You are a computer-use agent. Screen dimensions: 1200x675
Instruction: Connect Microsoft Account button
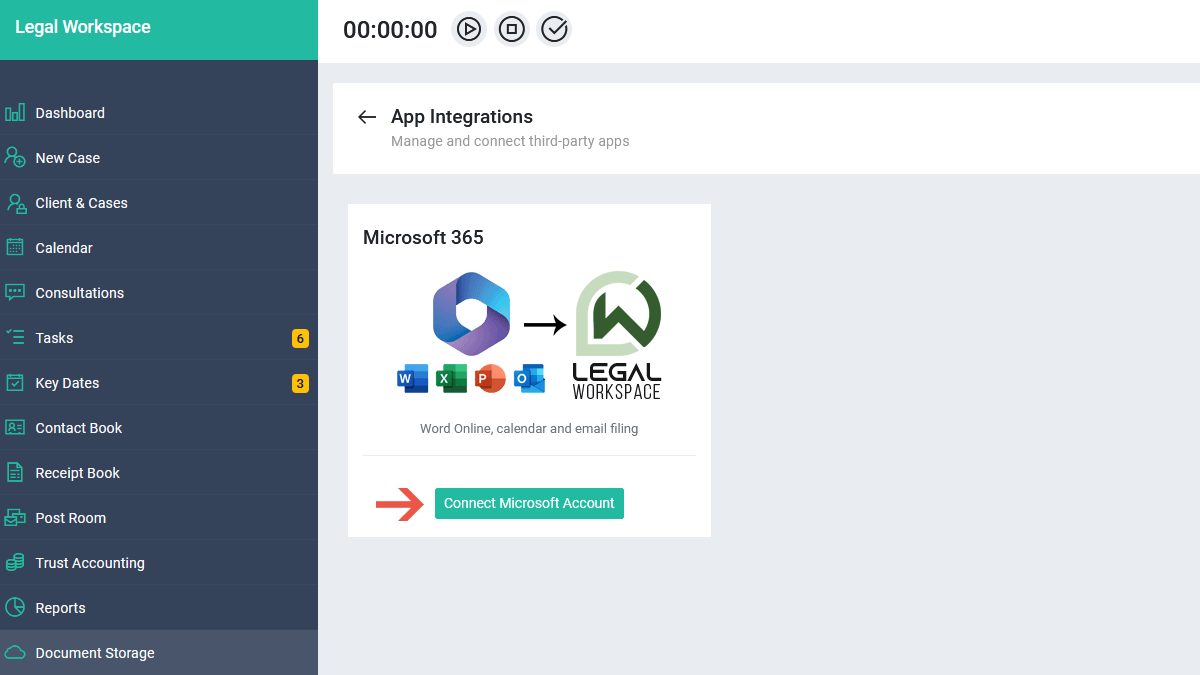[x=529, y=503]
